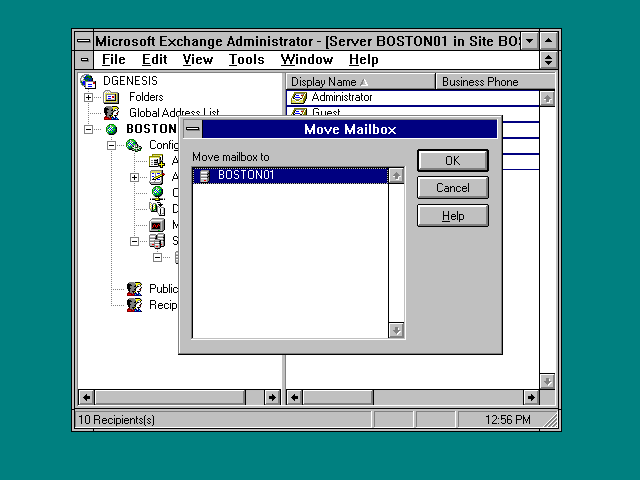The width and height of the screenshot is (640, 480).
Task: Open child document control menu box
Action: click(84, 60)
